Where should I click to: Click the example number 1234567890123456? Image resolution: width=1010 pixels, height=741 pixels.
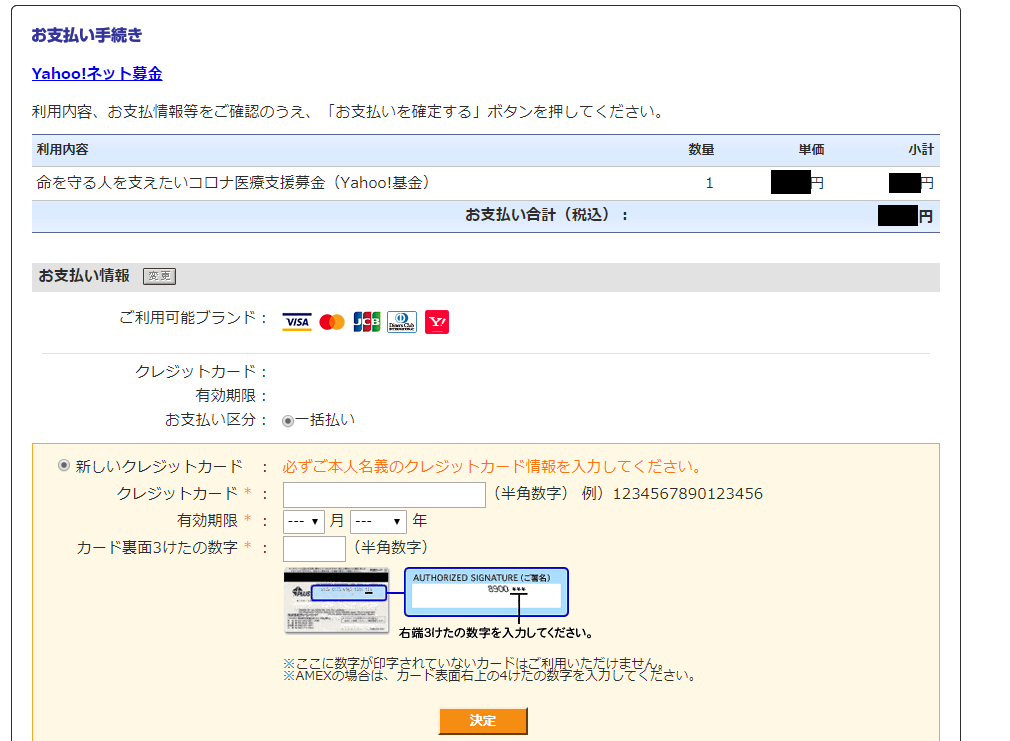coord(688,494)
